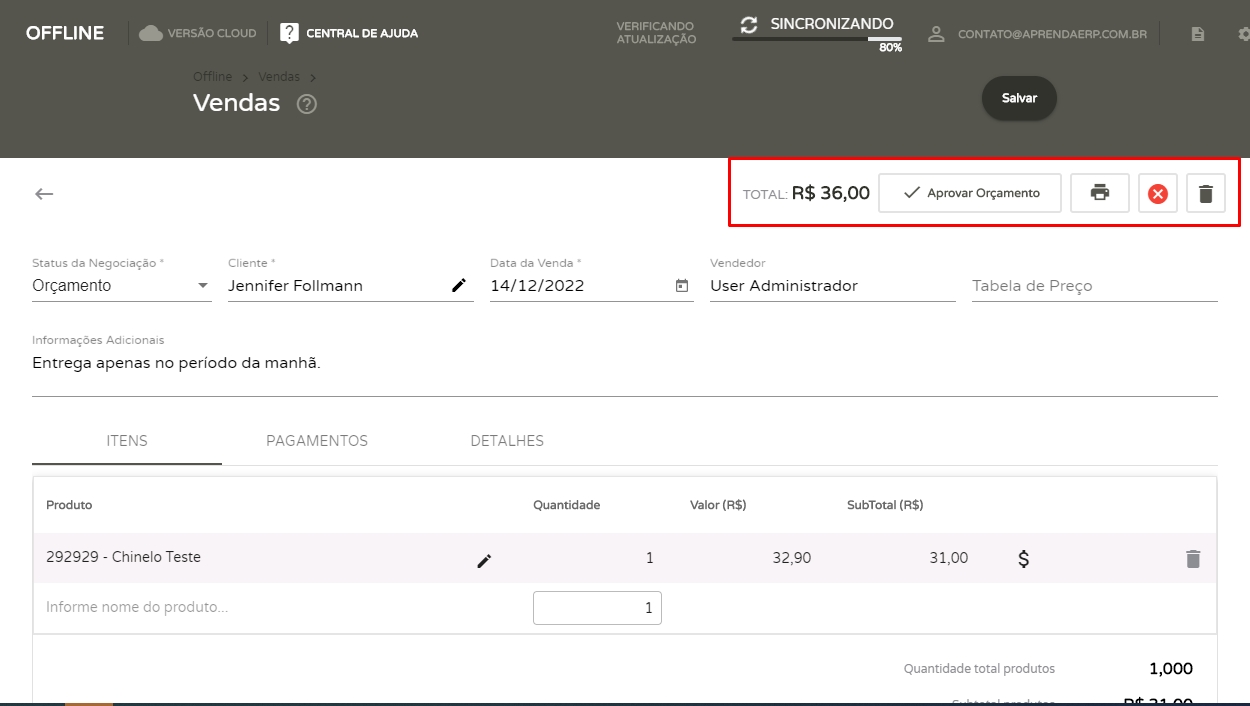Edit client Jennifer Follmann pencil icon
Image resolution: width=1250 pixels, height=706 pixels.
[459, 286]
